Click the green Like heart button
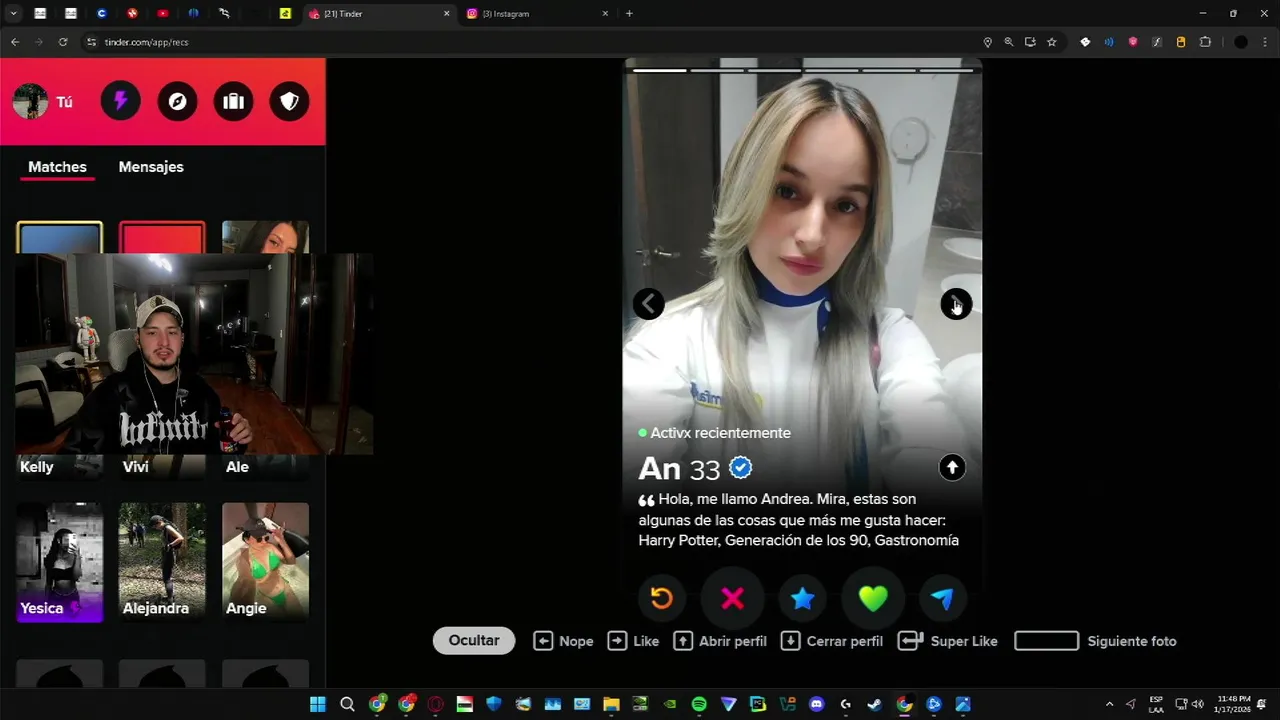 (873, 598)
